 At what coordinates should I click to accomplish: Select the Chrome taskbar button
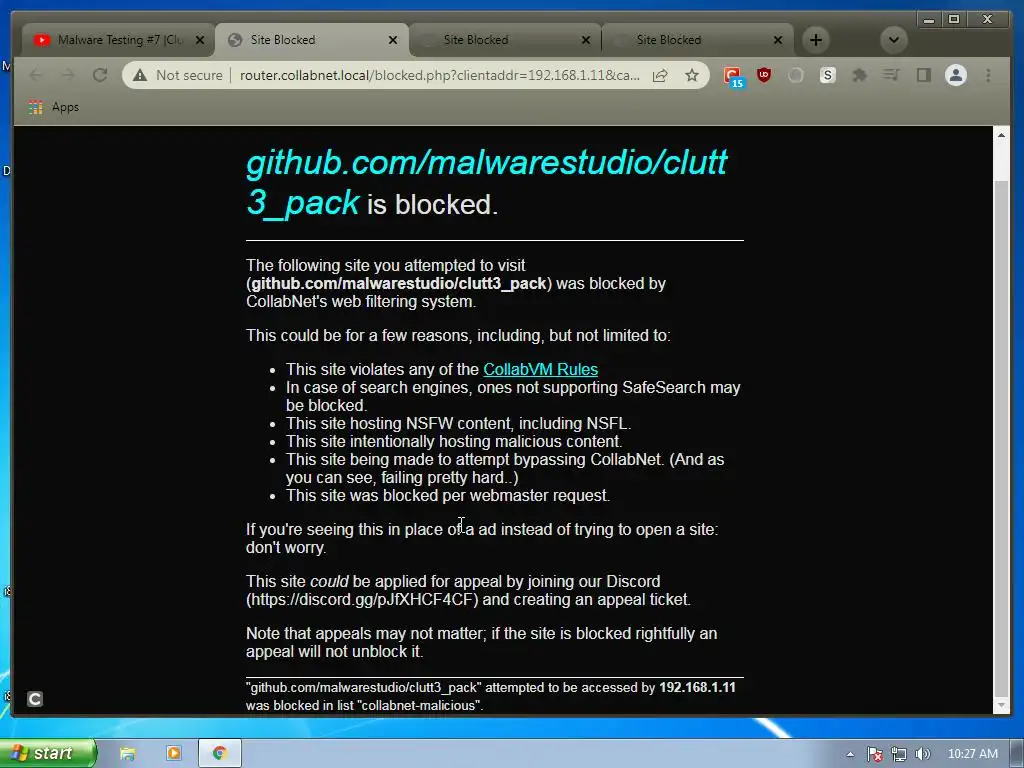219,754
